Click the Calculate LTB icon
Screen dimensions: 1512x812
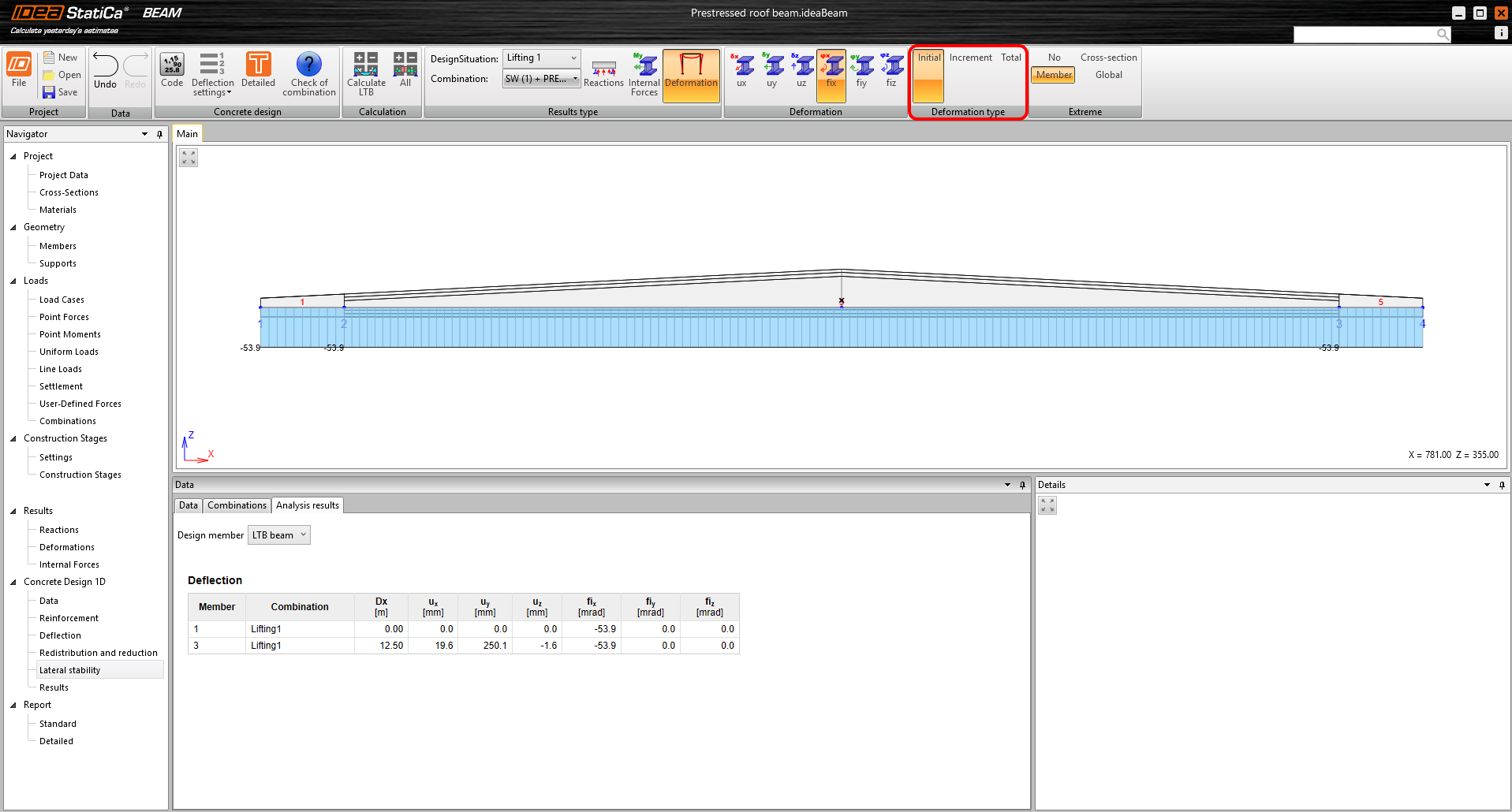[x=366, y=73]
